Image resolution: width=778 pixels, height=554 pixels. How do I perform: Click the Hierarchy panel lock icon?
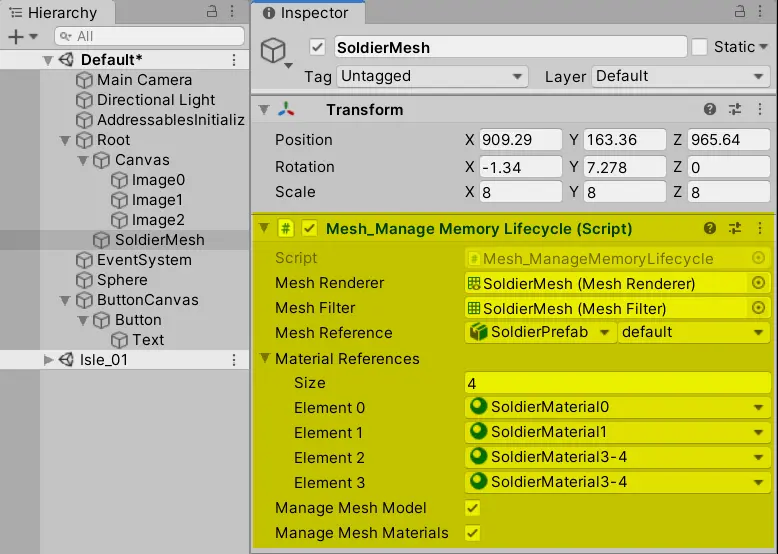coord(212,11)
